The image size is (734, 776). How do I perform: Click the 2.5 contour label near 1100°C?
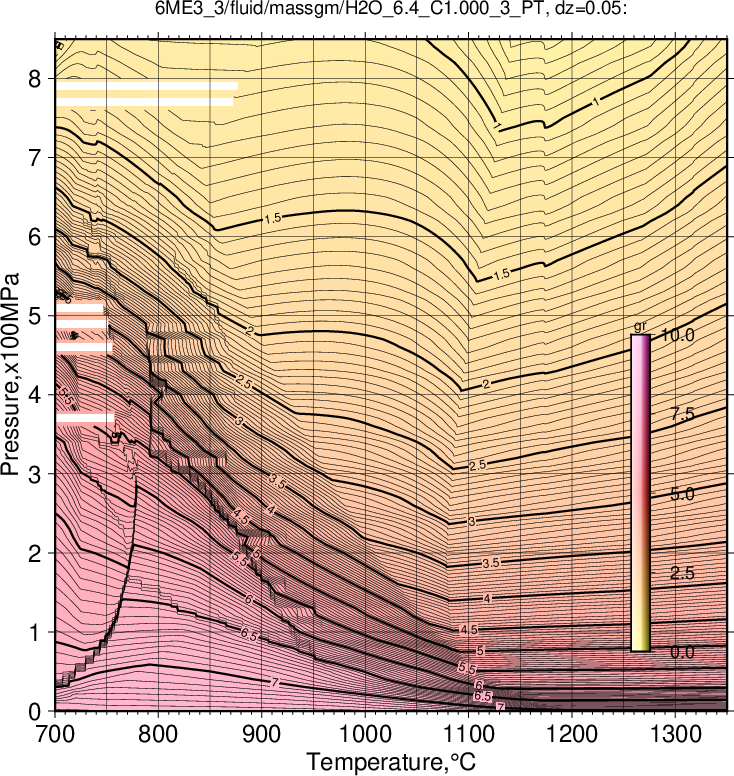(478, 465)
